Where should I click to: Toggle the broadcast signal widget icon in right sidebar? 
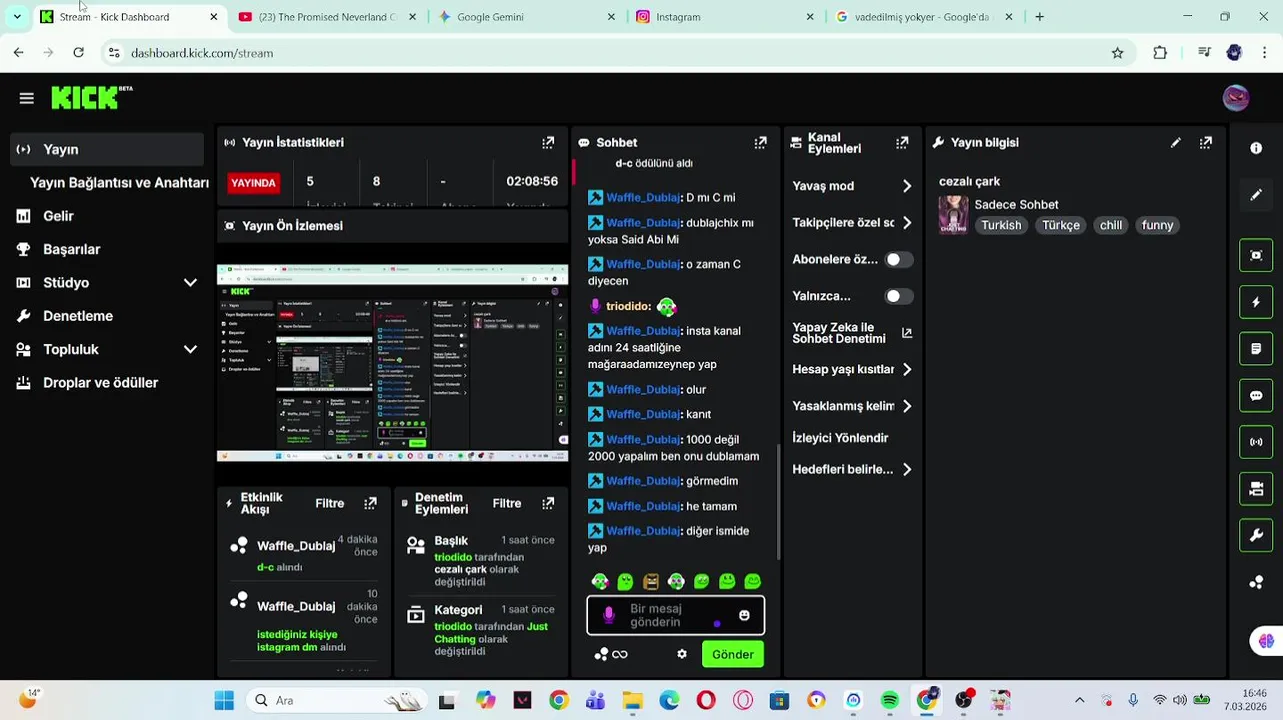[1256, 442]
